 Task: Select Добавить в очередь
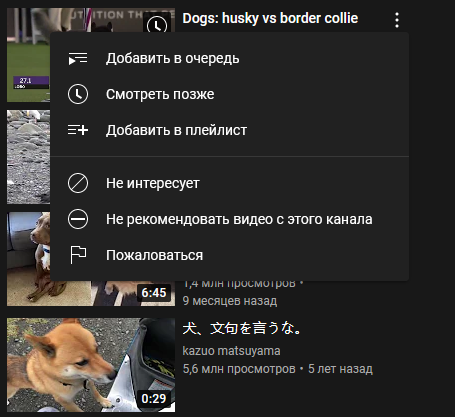point(230,58)
